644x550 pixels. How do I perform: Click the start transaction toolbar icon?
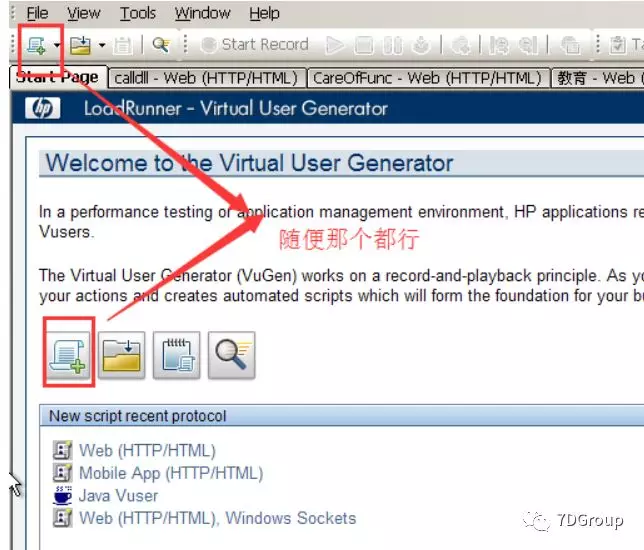499,45
